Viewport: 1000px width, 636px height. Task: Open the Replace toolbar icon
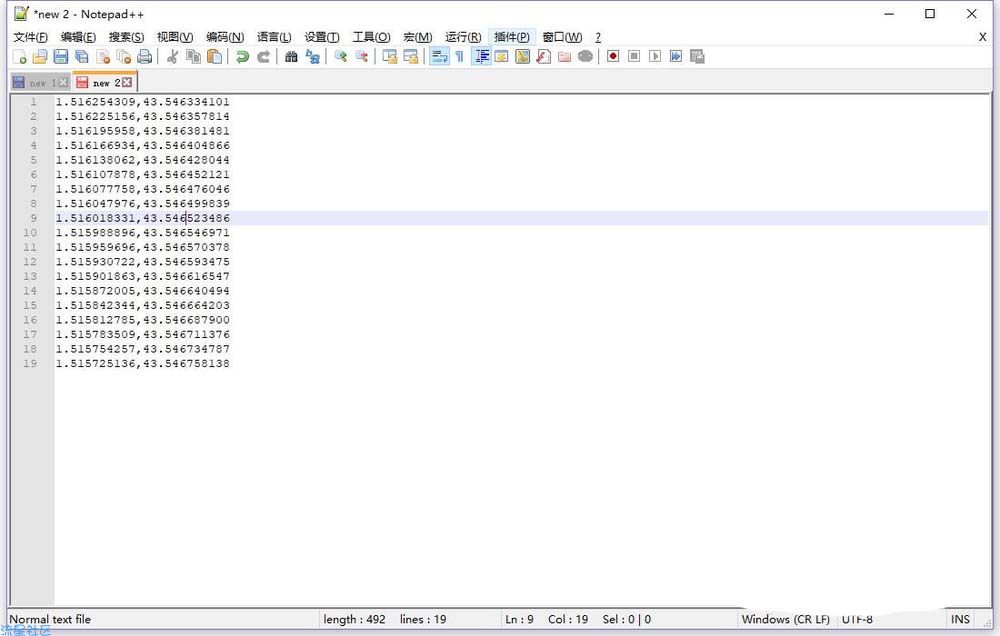312,57
